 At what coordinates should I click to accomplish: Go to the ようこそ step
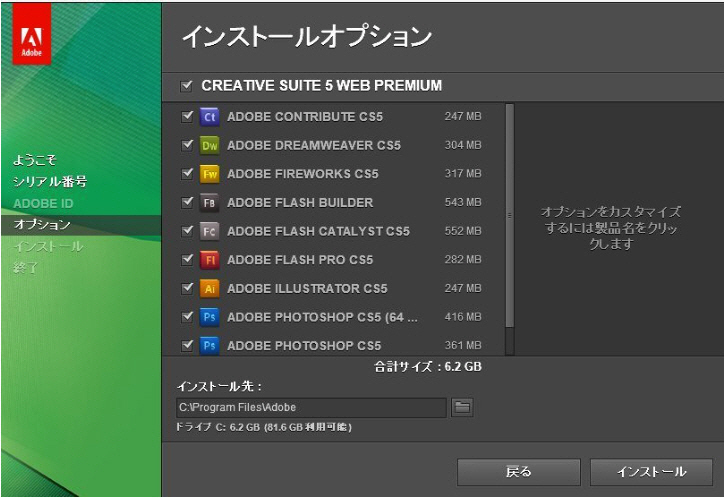(x=35, y=160)
